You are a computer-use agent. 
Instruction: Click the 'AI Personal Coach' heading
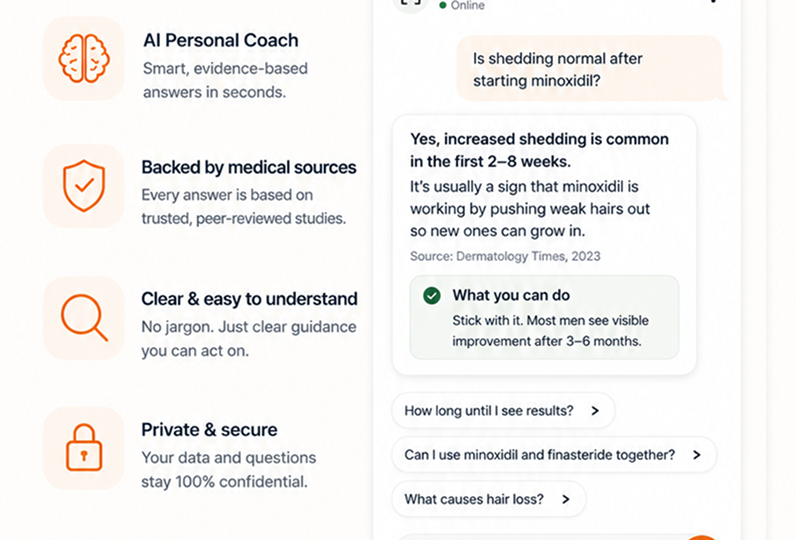[x=221, y=40]
